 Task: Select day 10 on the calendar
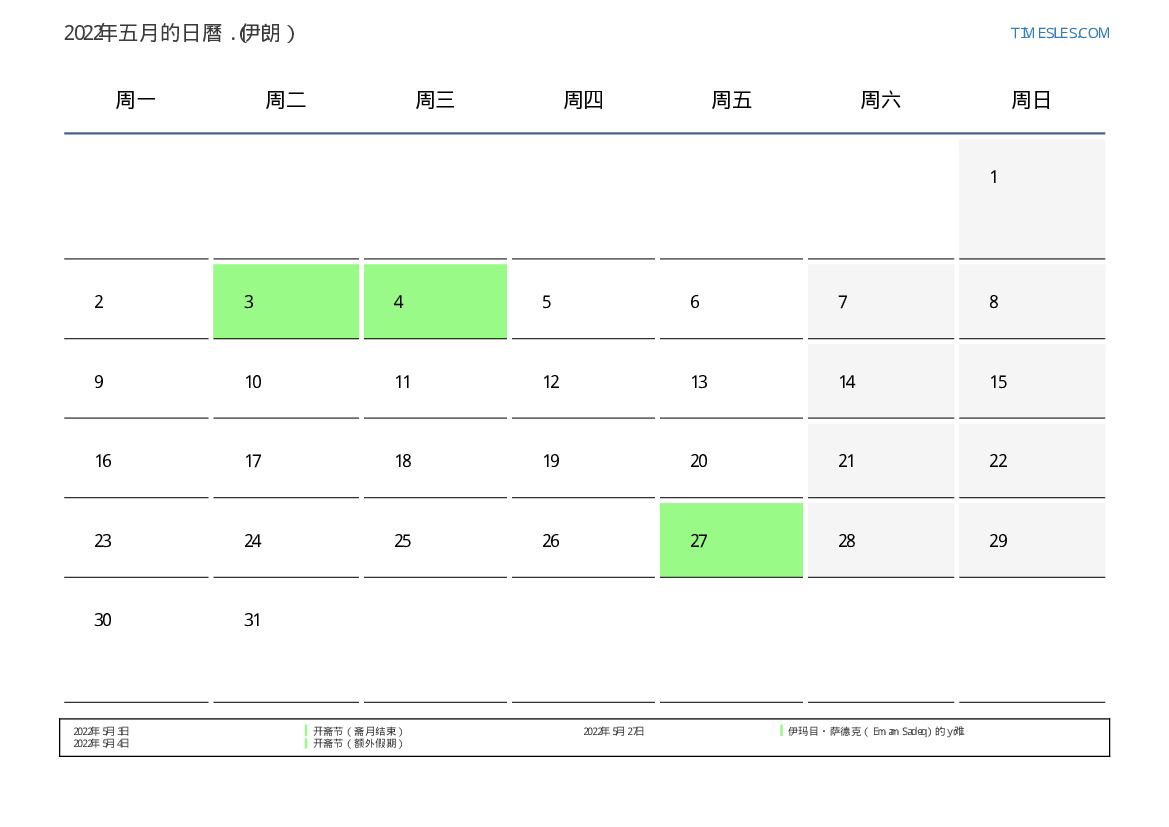[x=286, y=381]
